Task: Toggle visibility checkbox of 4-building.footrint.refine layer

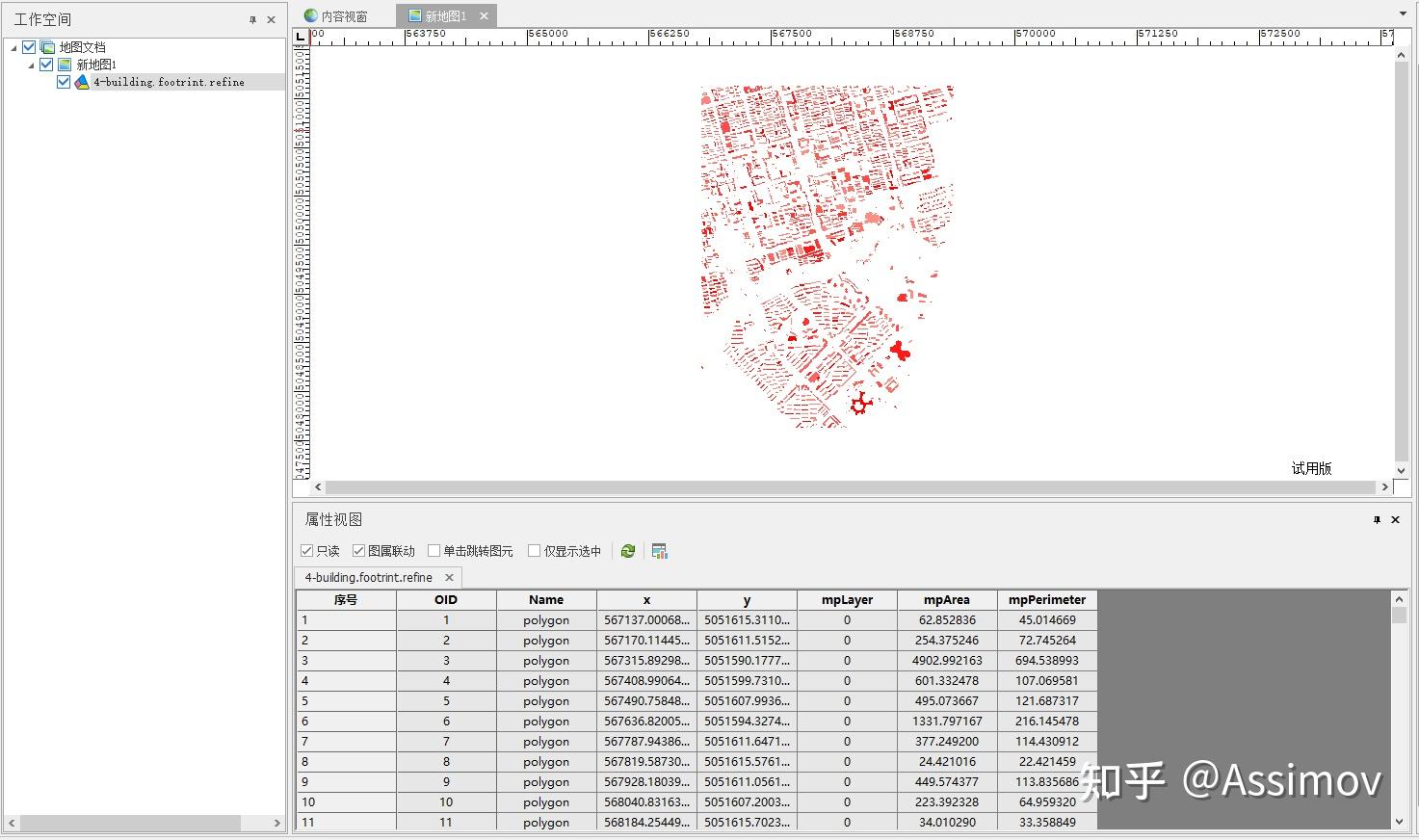Action: (63, 81)
